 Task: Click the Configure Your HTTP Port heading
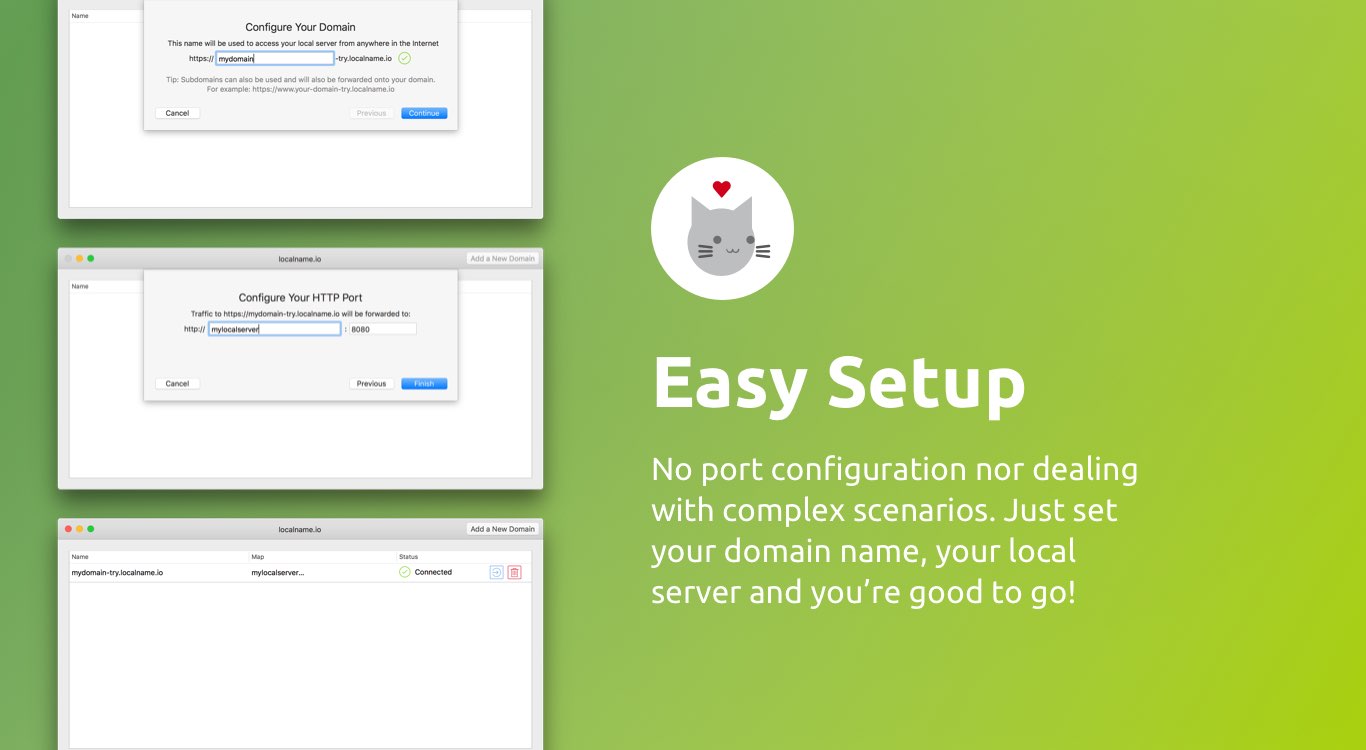[300, 297]
